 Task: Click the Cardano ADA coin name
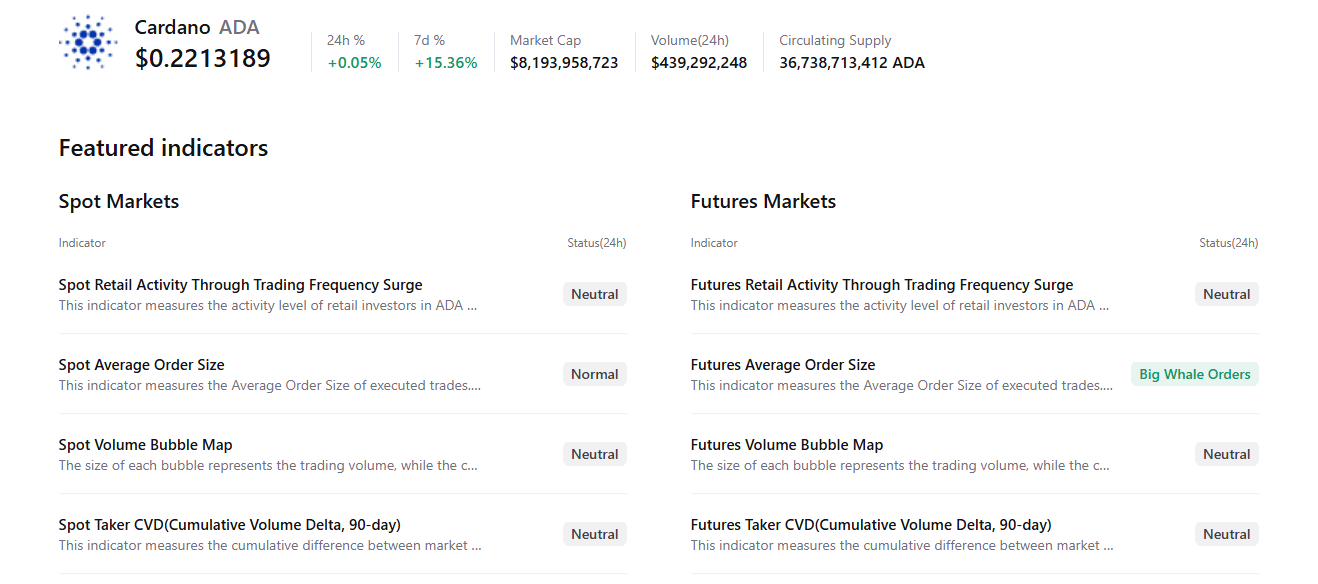pos(197,27)
